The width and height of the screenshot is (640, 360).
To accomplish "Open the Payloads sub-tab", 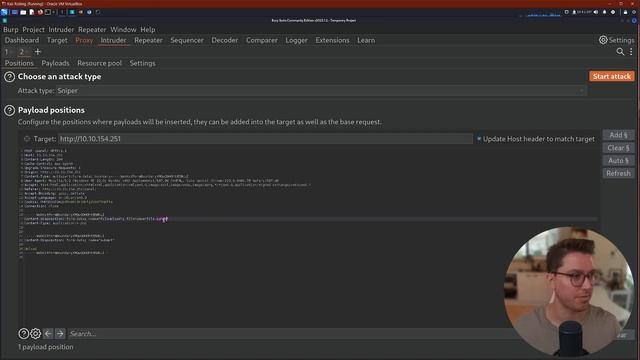I will [x=56, y=63].
